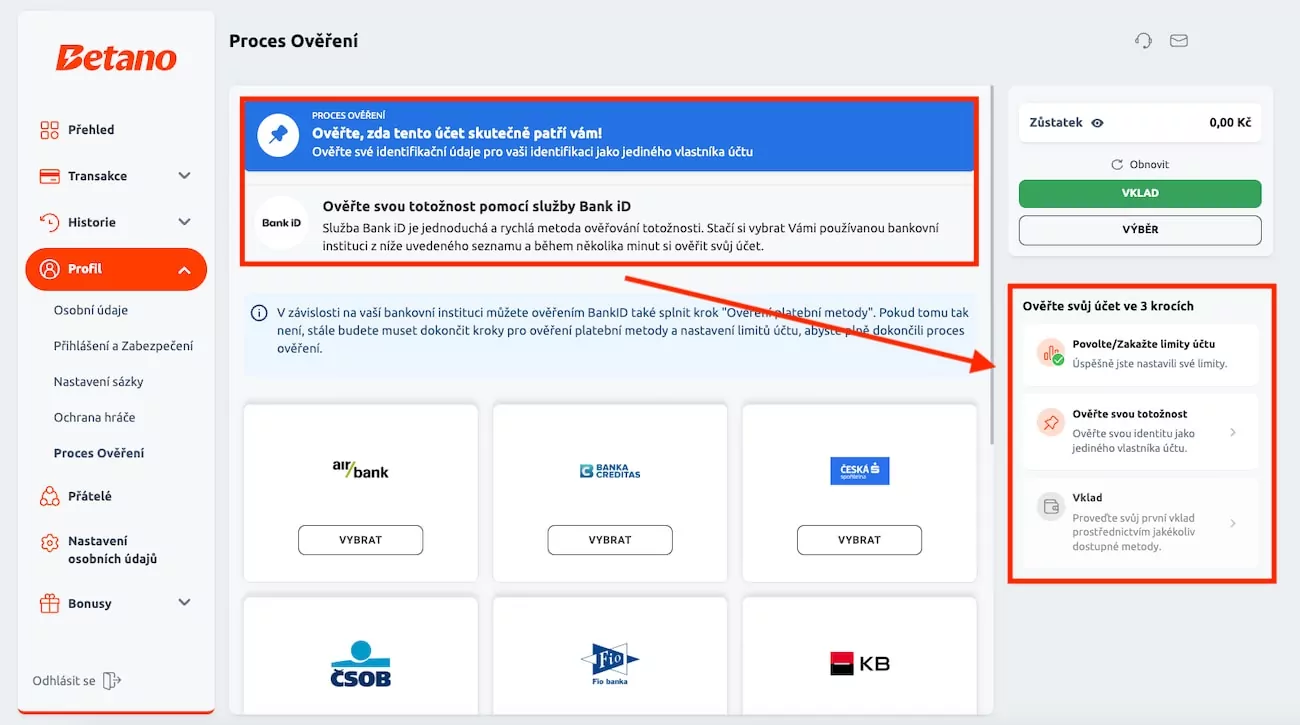Click the Přátelé friends icon
This screenshot has width=1300, height=725.
click(49, 496)
